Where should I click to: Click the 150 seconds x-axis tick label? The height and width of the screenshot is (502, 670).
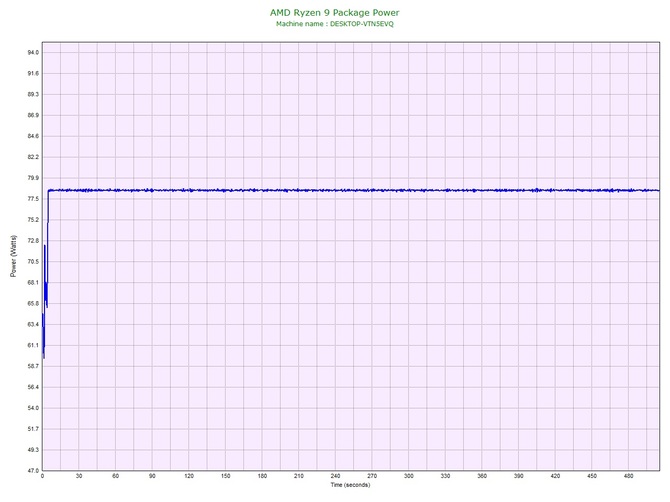[226, 476]
